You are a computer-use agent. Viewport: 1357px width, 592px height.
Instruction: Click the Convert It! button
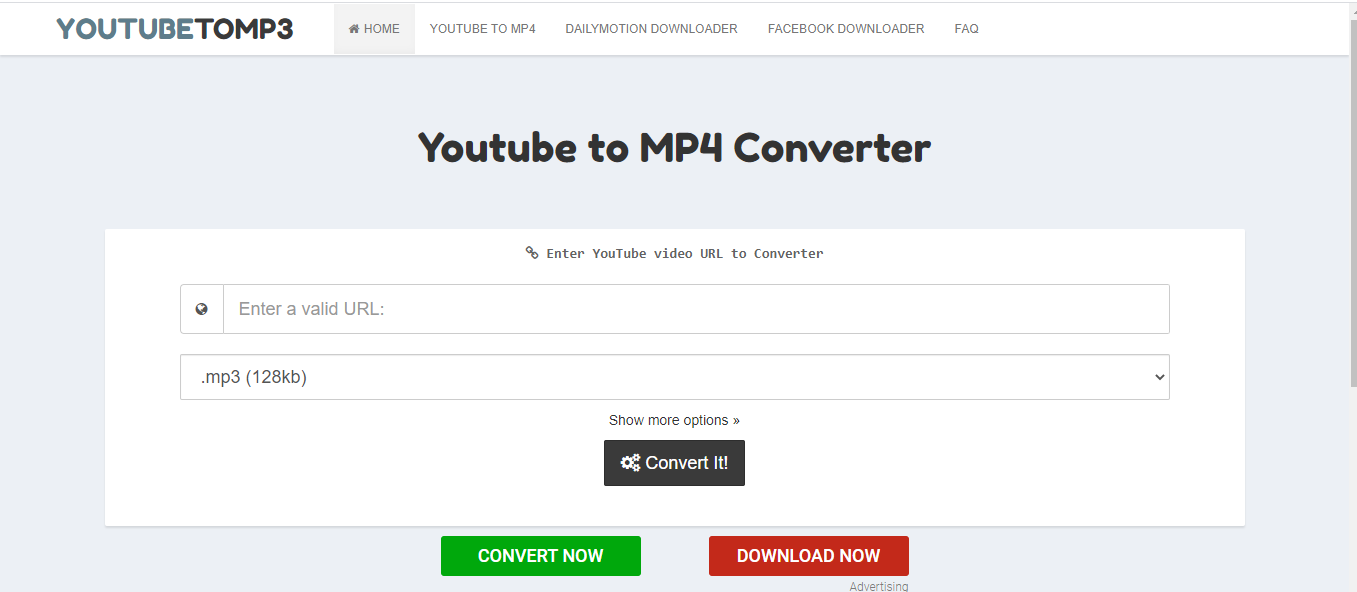pos(674,463)
